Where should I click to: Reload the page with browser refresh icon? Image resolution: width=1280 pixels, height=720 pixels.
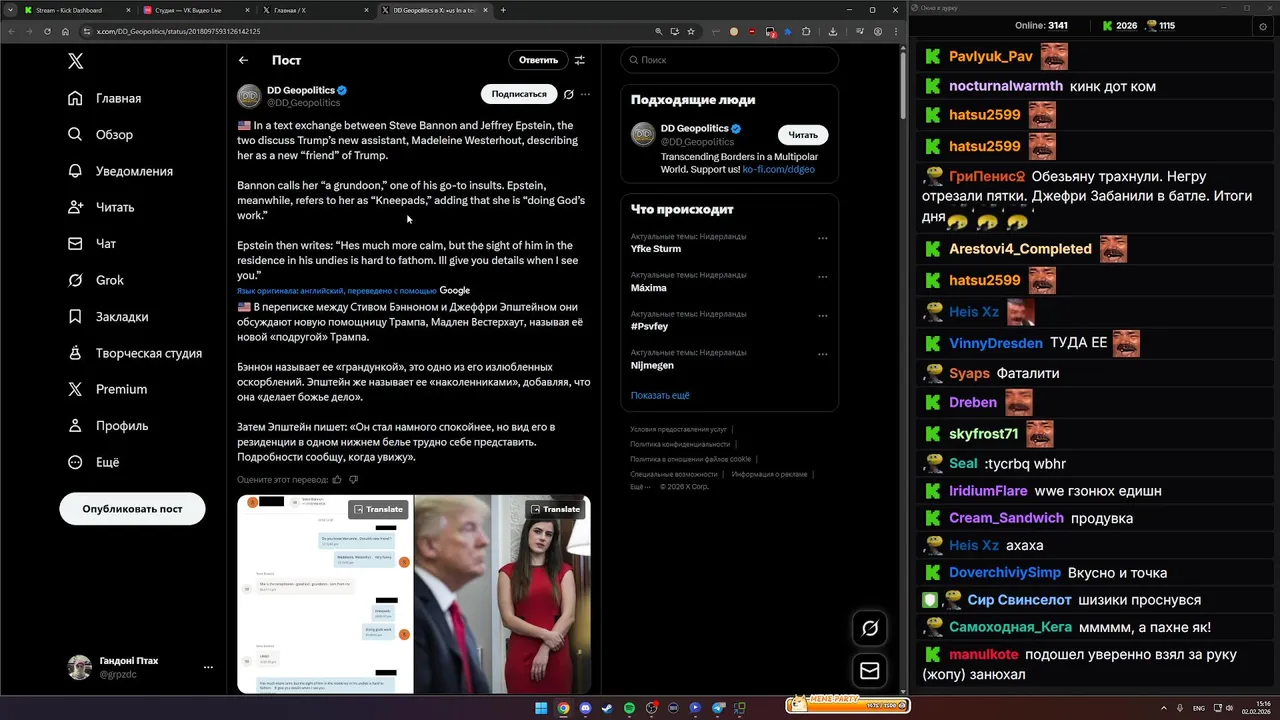coord(46,31)
